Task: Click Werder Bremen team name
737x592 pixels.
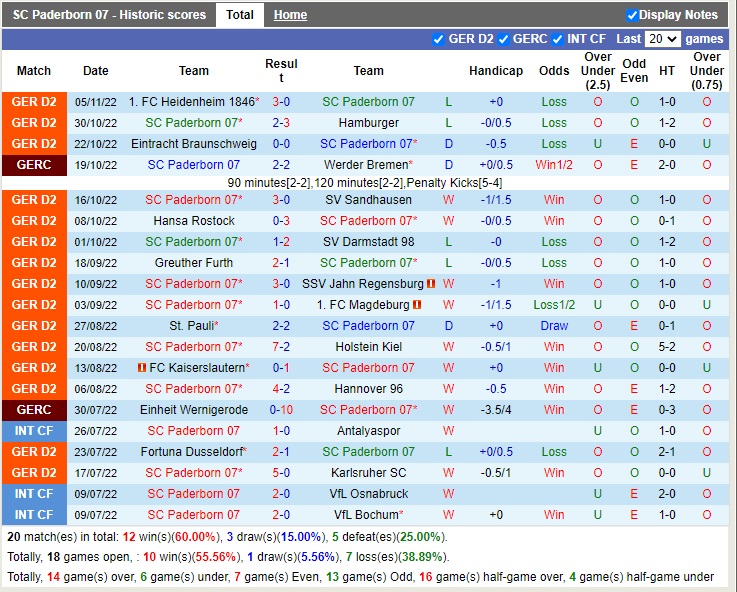Action: coord(366,165)
